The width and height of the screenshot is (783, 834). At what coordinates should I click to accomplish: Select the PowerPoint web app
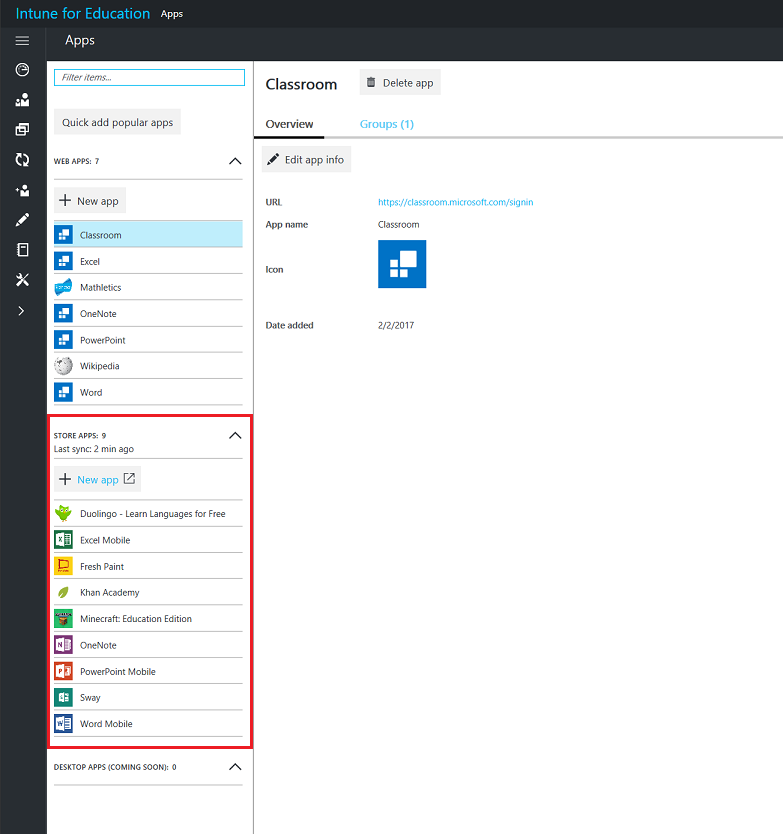click(x=148, y=340)
